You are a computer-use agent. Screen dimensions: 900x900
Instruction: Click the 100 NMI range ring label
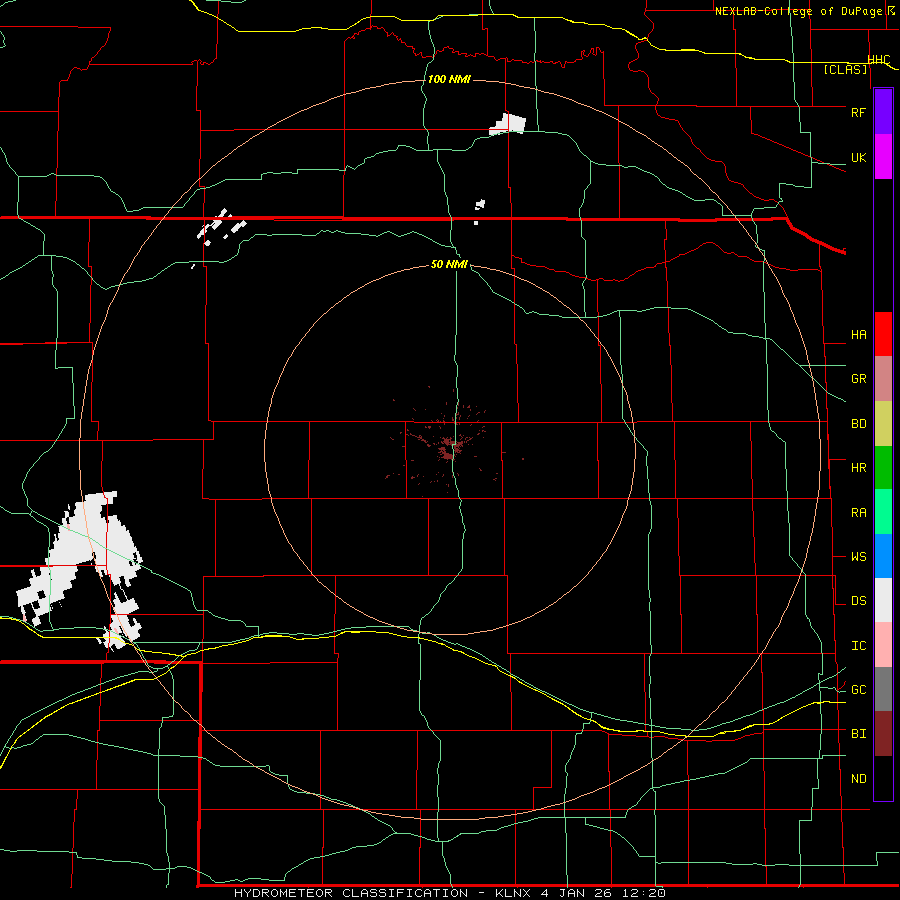point(449,79)
